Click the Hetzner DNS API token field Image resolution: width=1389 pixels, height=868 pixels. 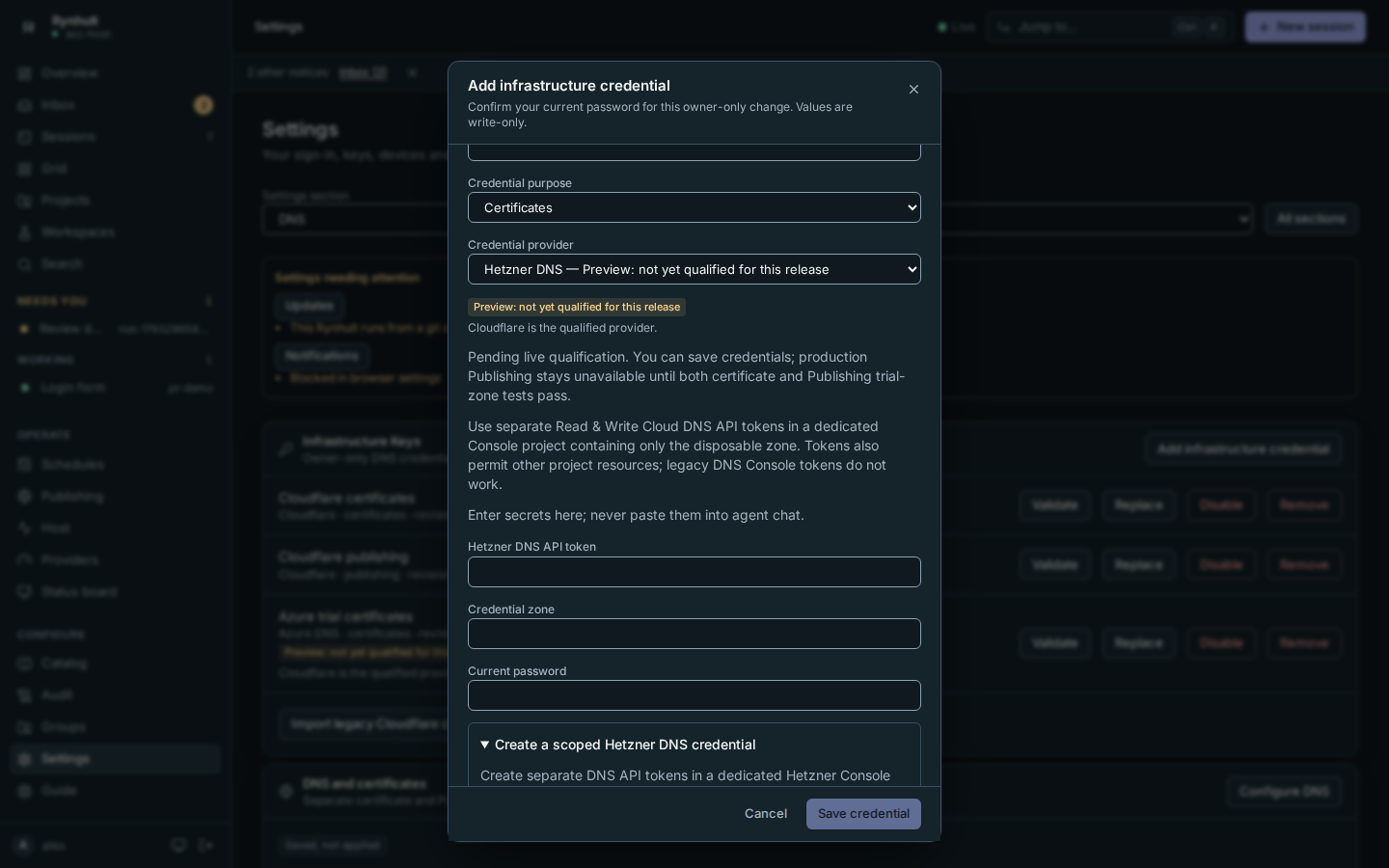tap(694, 572)
